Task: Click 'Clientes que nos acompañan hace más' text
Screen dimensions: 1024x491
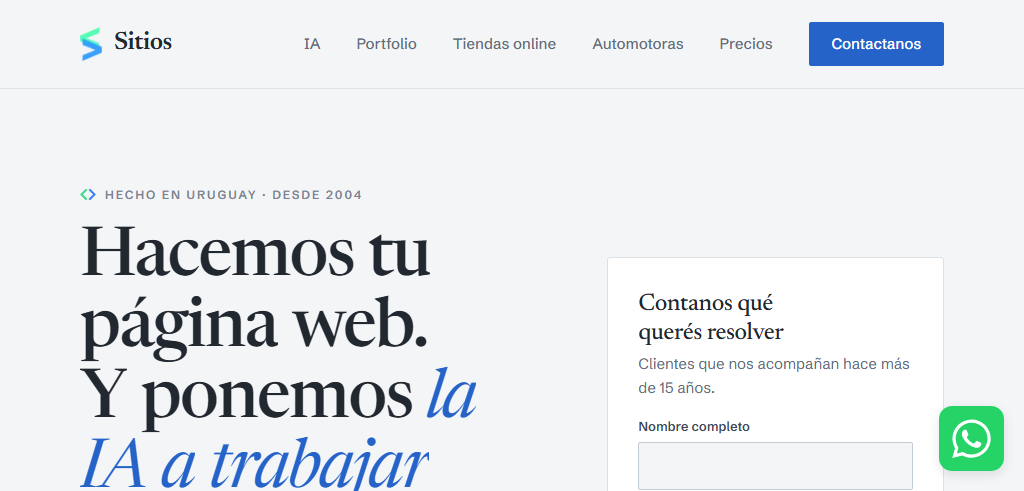Action: [x=773, y=364]
